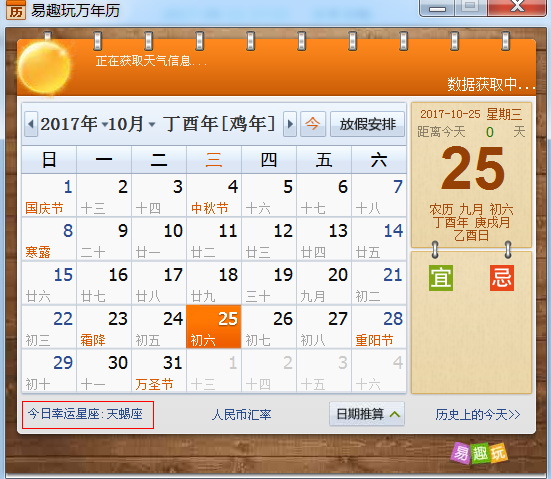
Task: Open the year dropdown next to 2017年
Action: [105, 124]
